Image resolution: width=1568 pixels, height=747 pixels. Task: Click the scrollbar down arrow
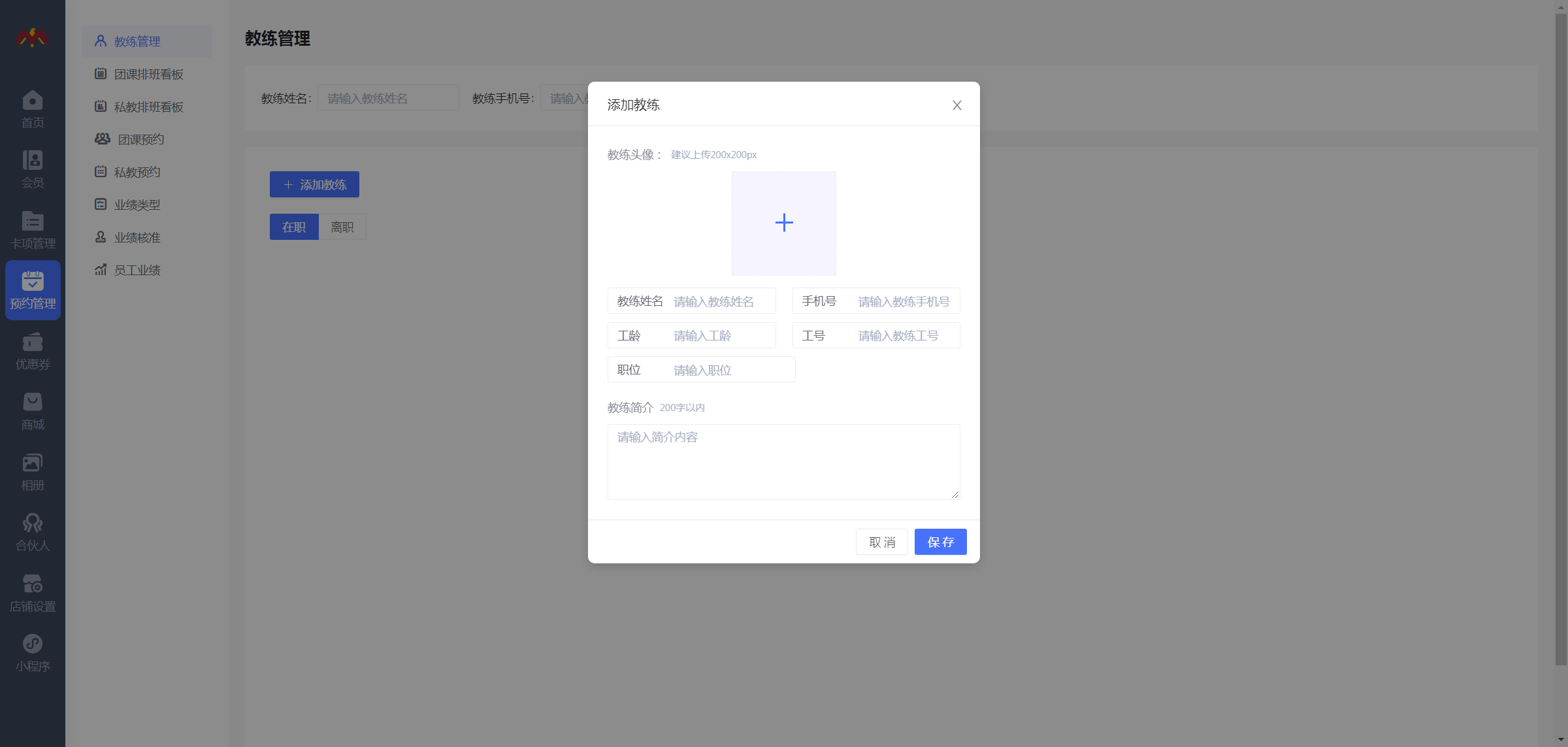pyautogui.click(x=1561, y=740)
